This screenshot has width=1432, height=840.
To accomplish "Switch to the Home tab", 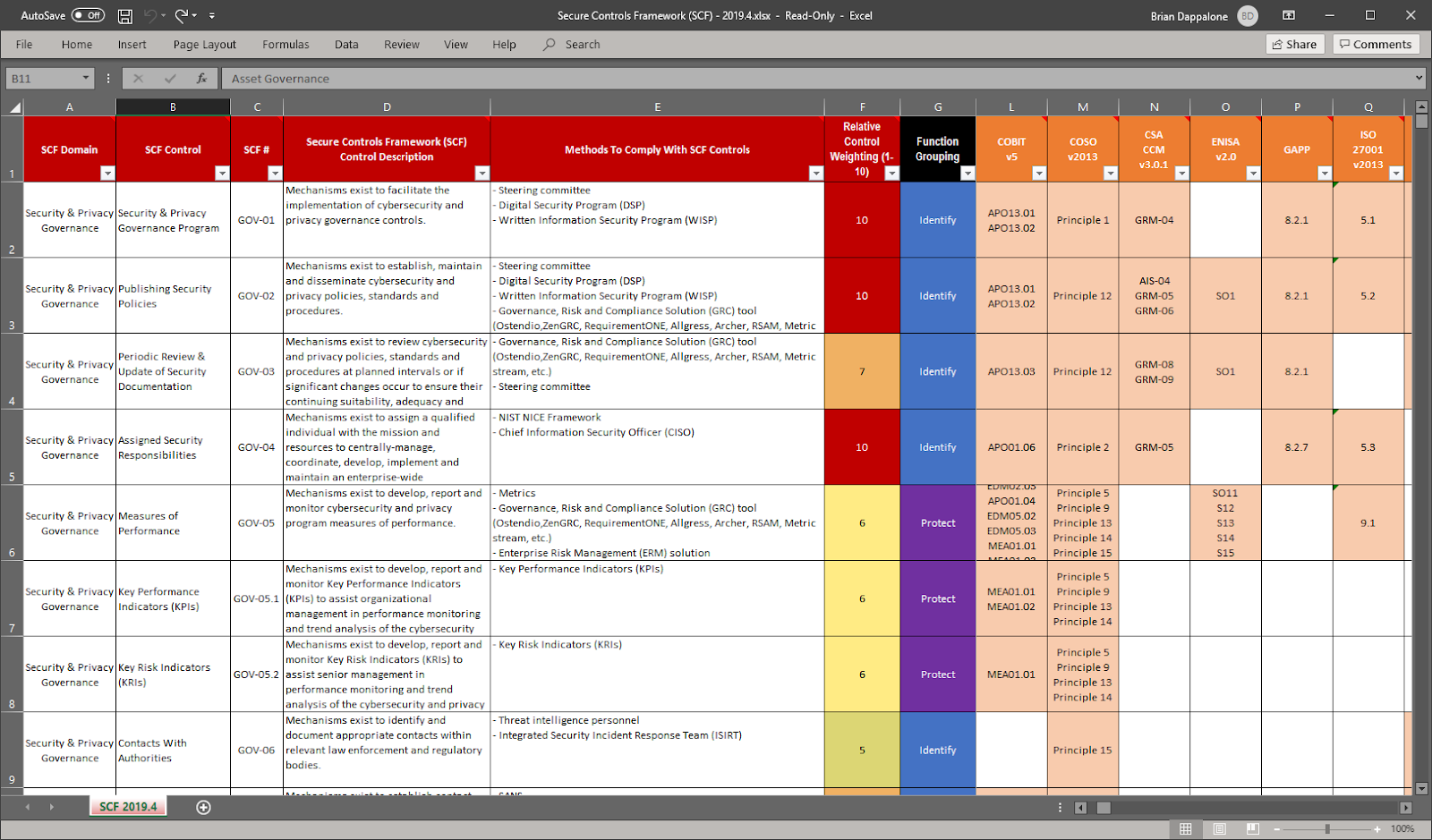I will pos(77,44).
